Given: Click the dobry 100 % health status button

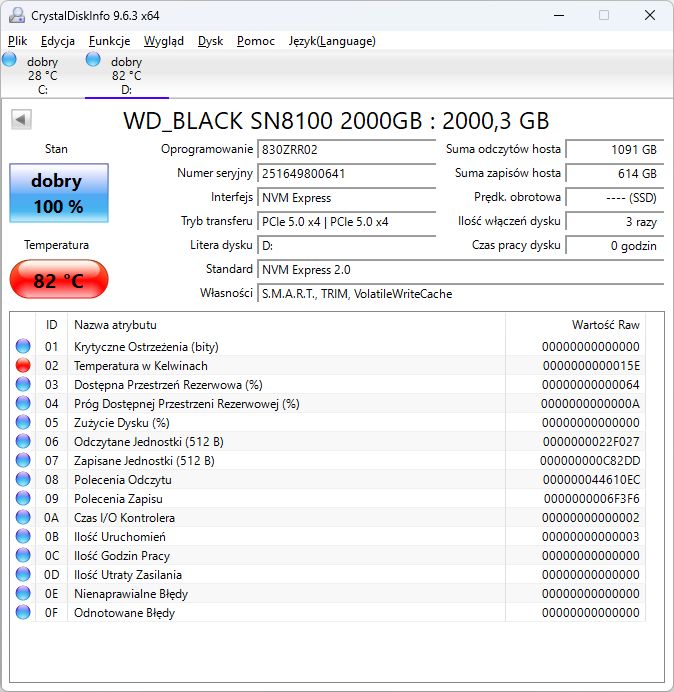Looking at the screenshot, I should (59, 193).
